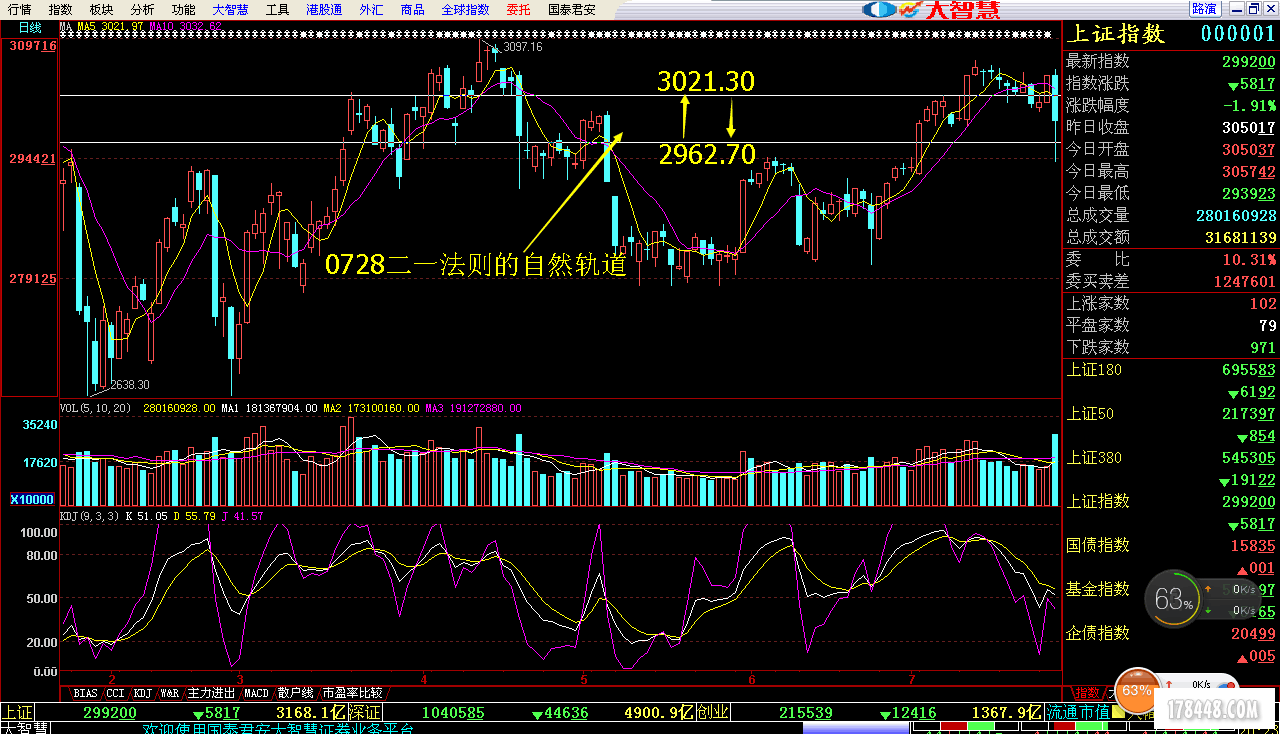Click the 委托 trading menu item
Viewport: 1280px width, 734px height.
click(518, 9)
